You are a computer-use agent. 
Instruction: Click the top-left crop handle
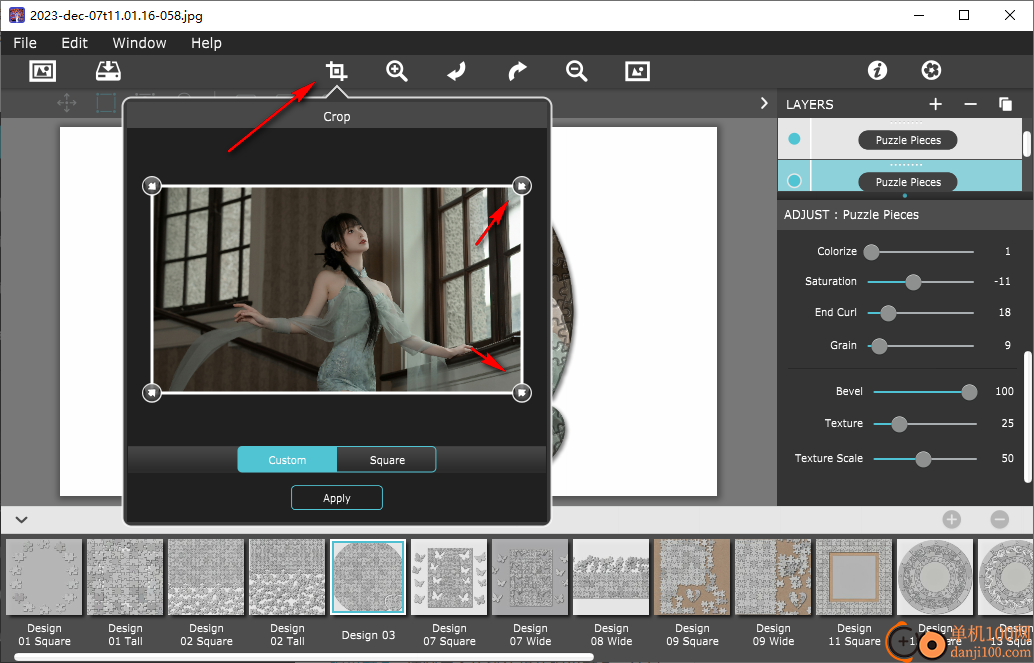point(152,186)
